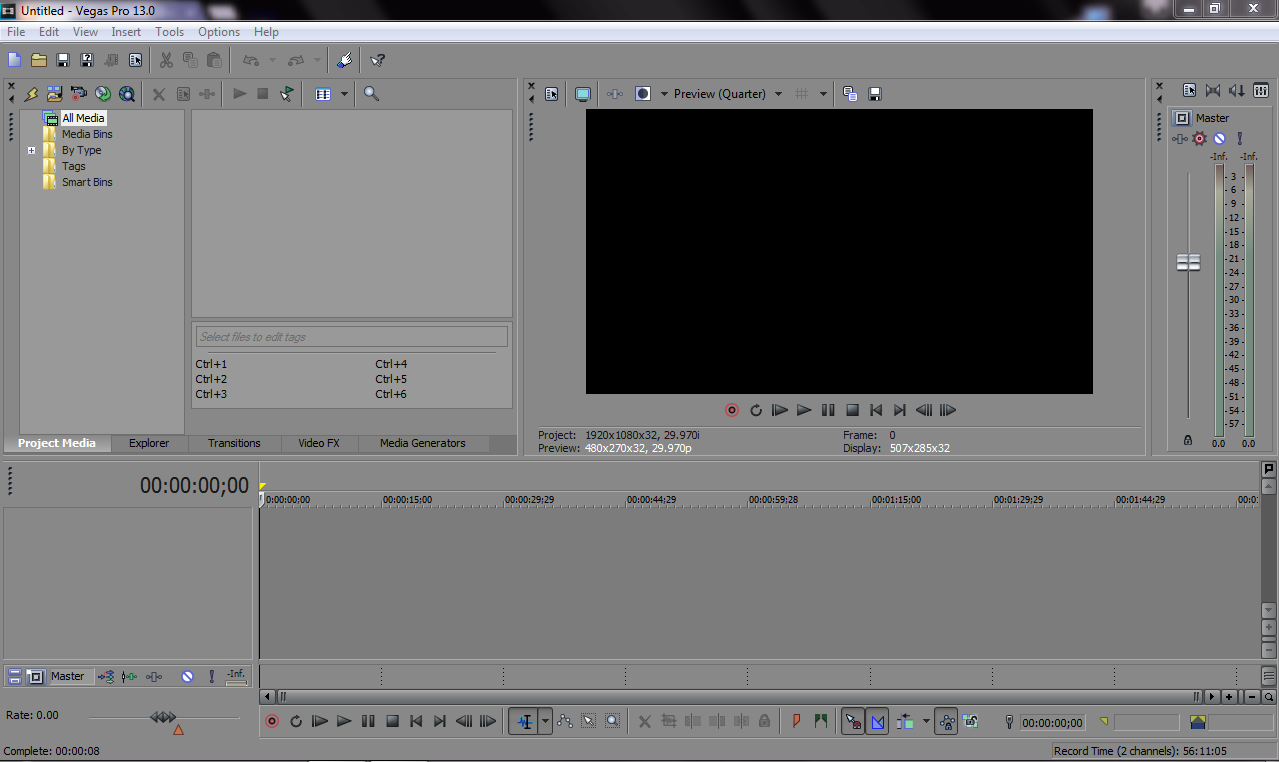Click the Import Media icon in Project Media
The image size is (1279, 762).
point(54,94)
